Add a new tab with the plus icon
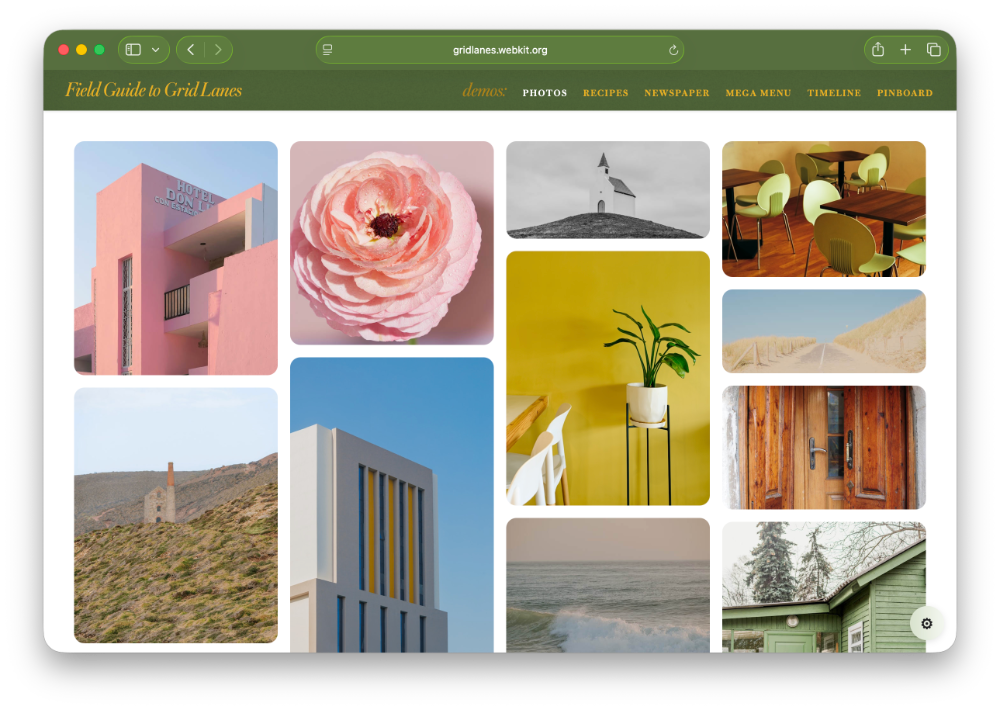The image size is (1000, 710). coord(906,50)
